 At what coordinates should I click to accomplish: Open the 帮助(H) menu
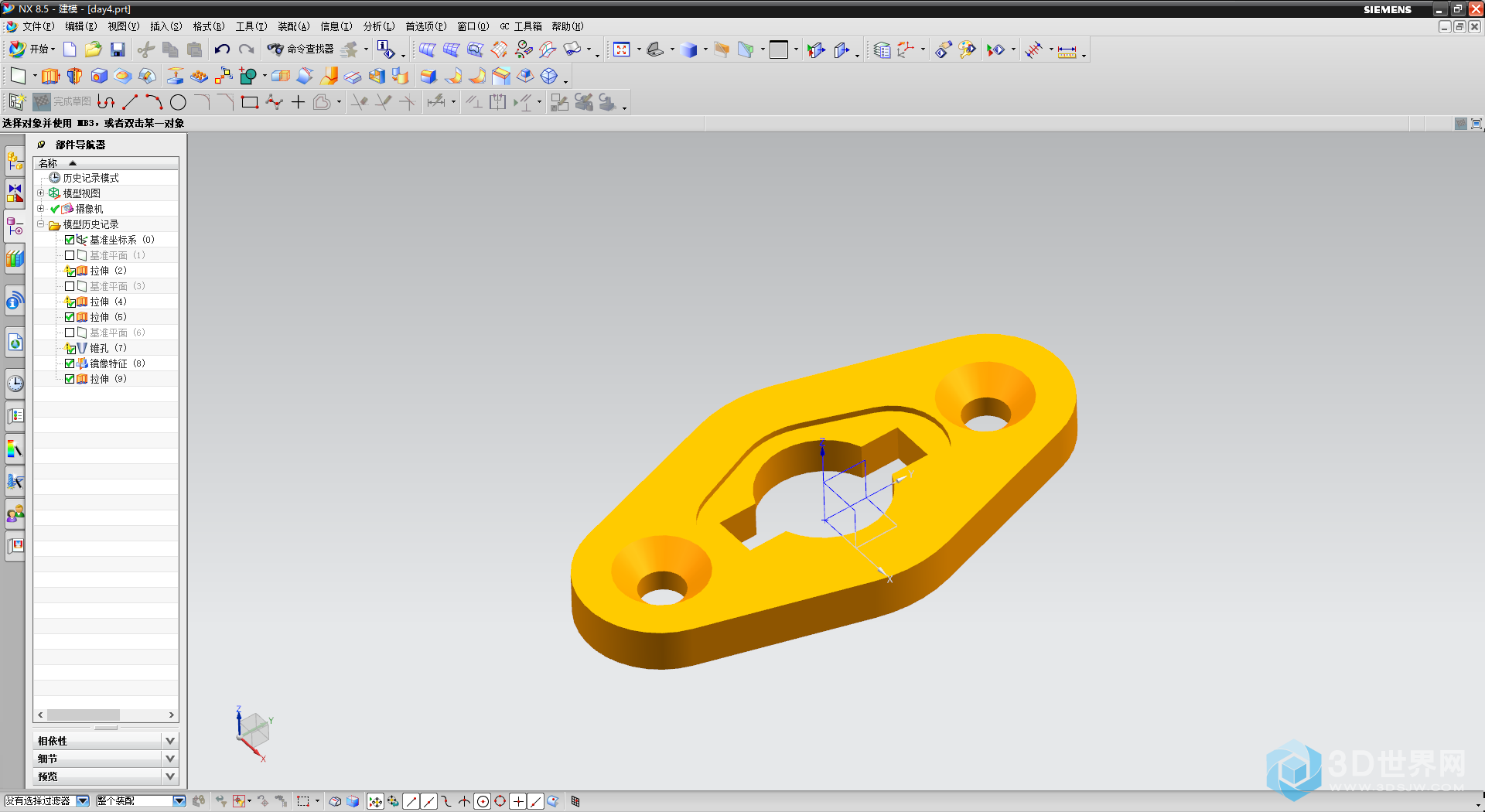[567, 26]
